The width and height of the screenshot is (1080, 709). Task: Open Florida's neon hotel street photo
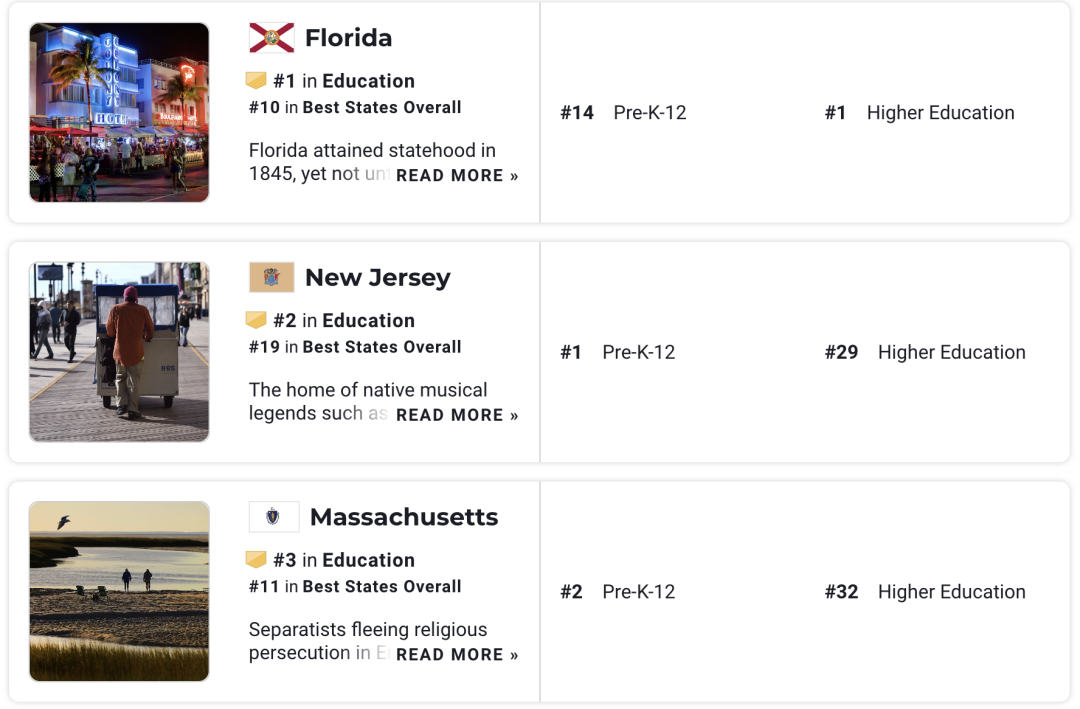(119, 112)
